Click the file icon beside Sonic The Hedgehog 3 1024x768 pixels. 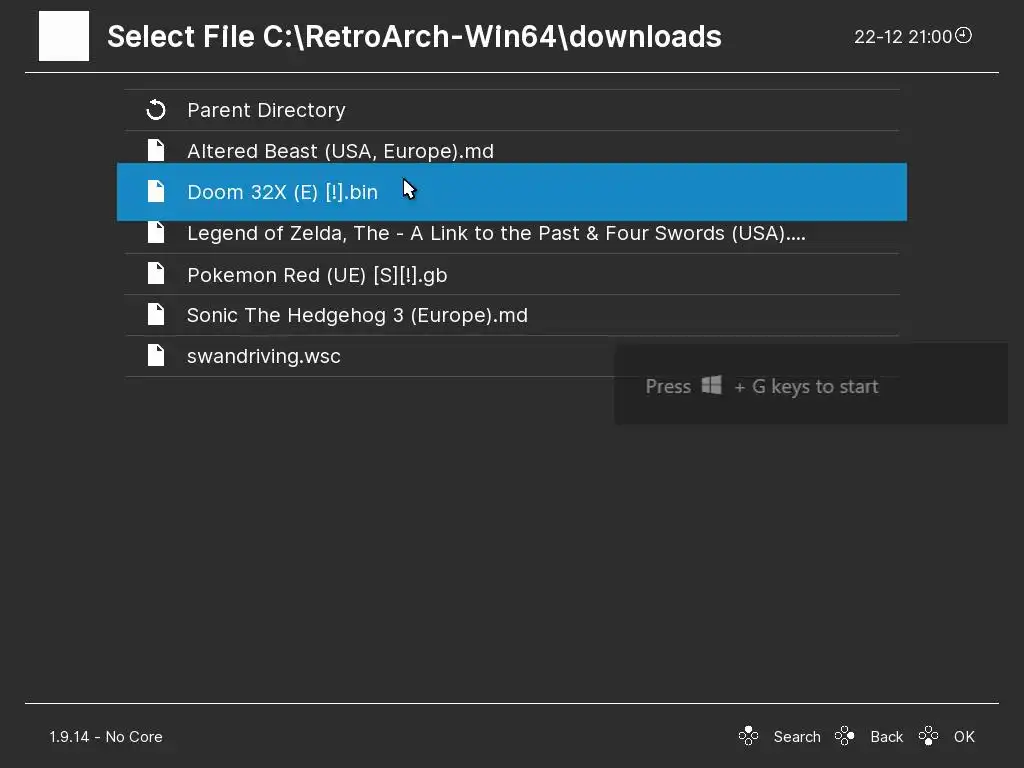155,315
